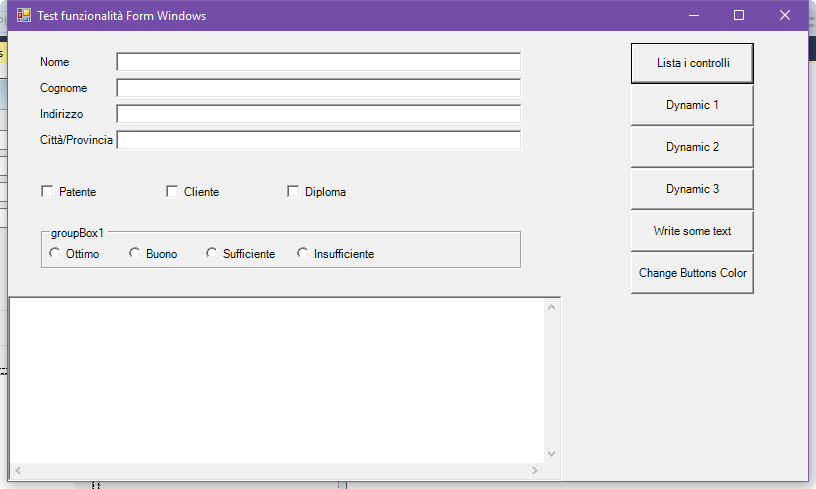Click the Dynamic 2 button
Viewport: 816px width, 489px height.
692,147
